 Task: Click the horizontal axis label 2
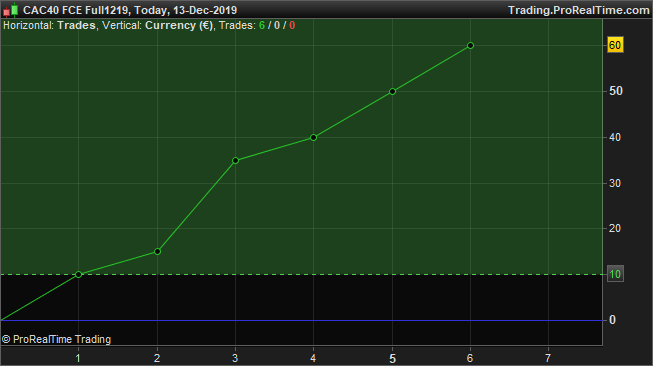click(x=157, y=358)
